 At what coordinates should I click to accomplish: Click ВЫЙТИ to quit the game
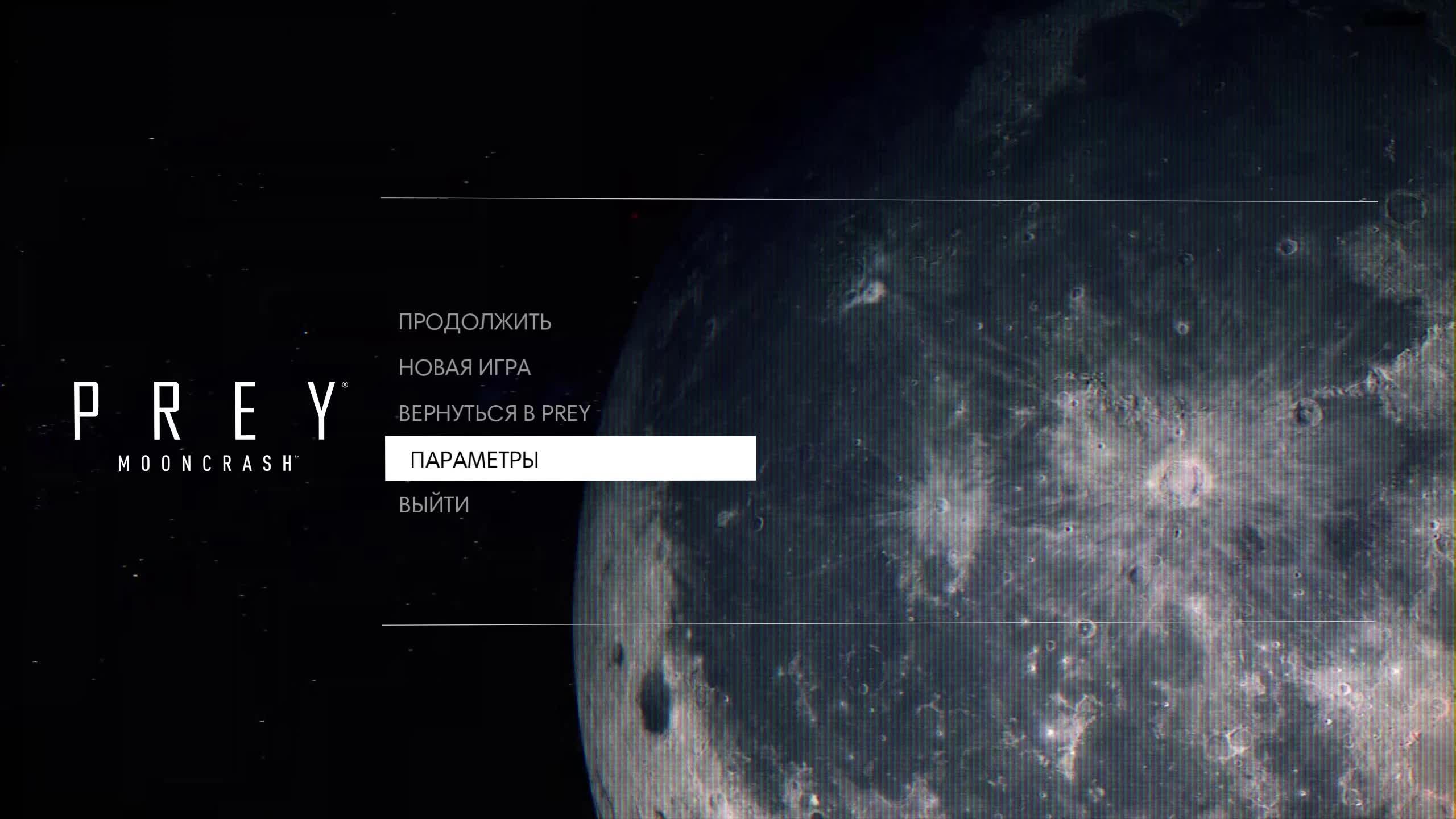point(434,504)
